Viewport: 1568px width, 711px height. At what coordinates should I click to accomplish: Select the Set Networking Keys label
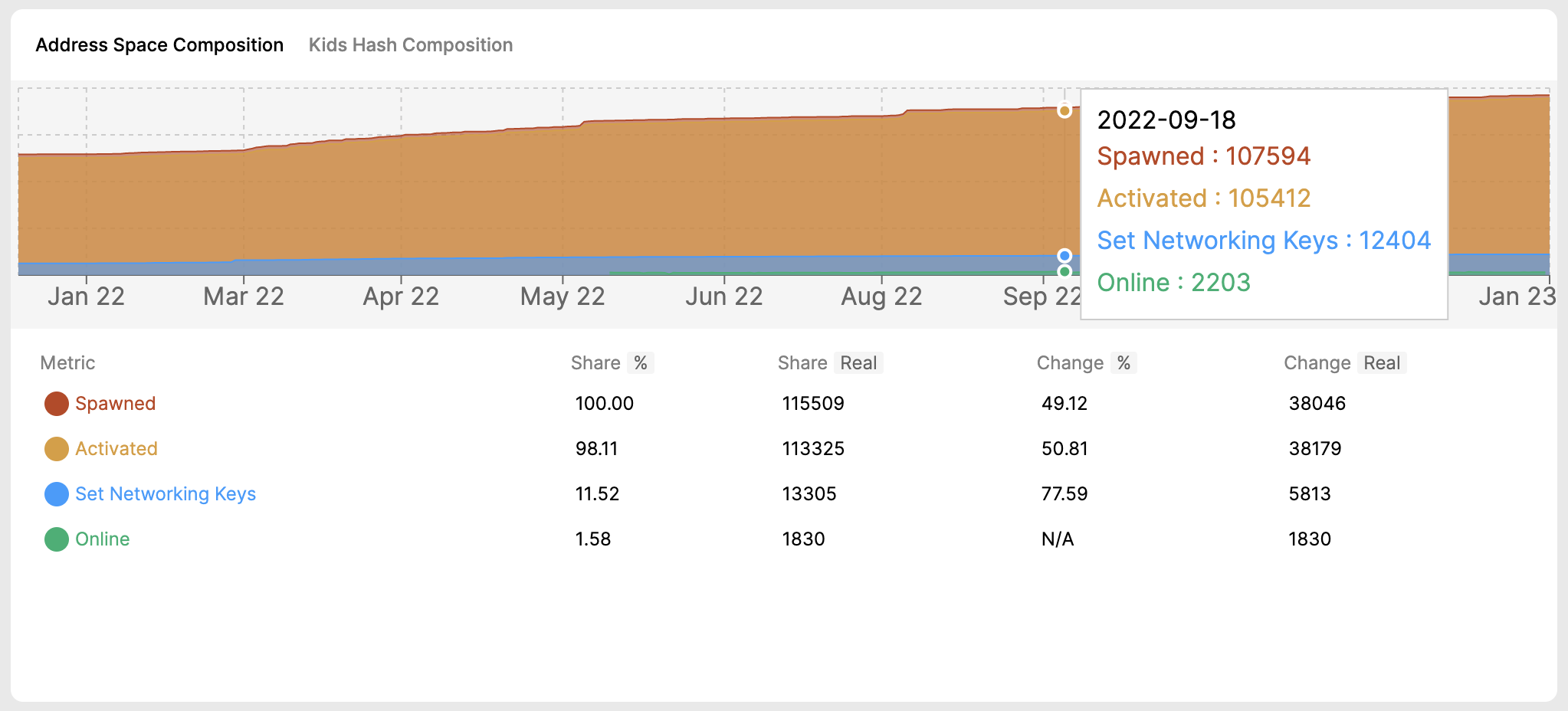pyautogui.click(x=166, y=494)
